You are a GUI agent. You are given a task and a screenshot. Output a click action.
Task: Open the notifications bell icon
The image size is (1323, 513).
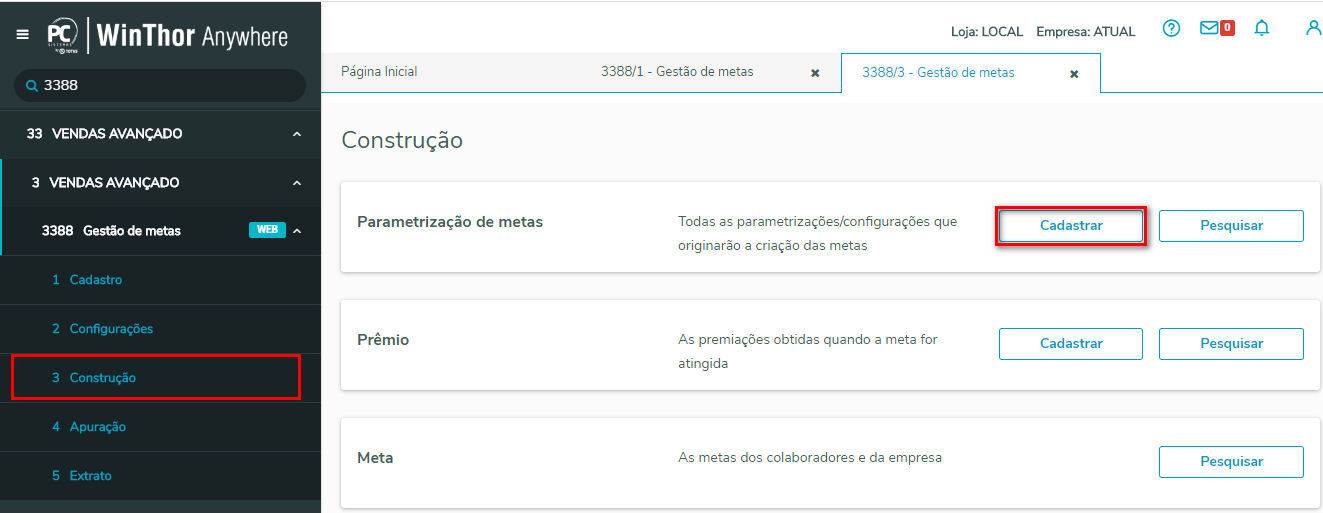1262,29
